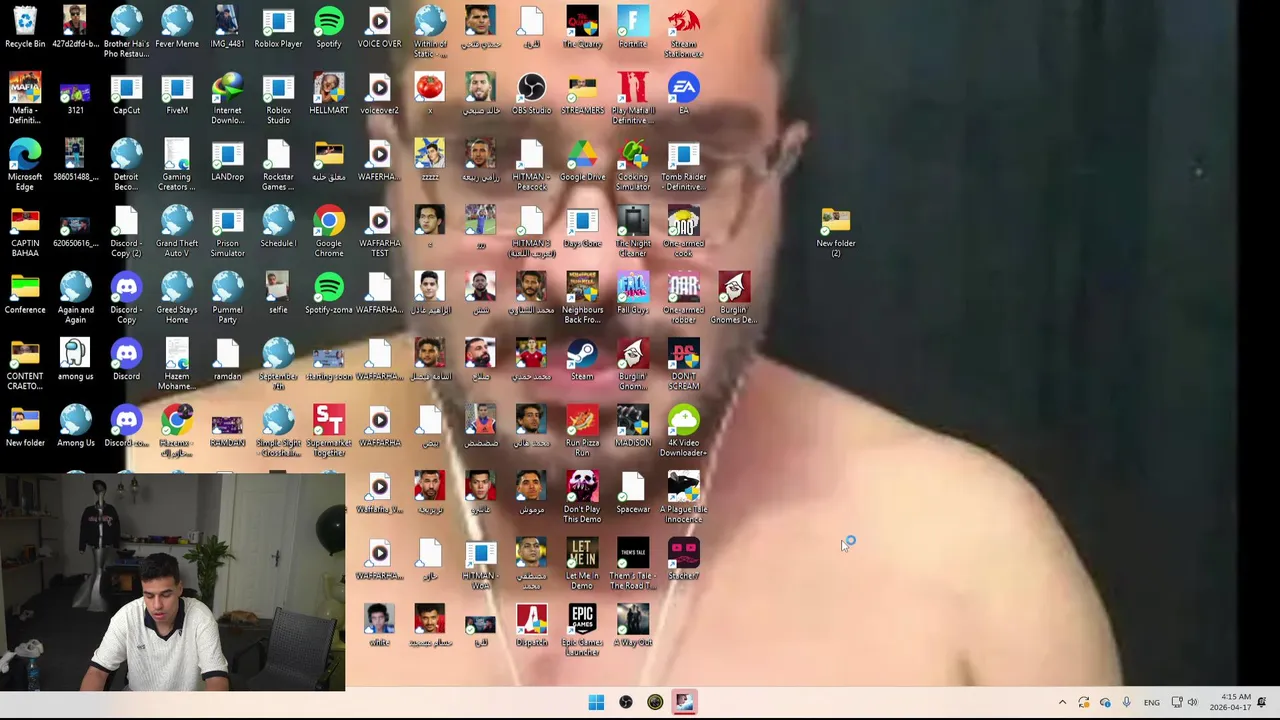Open the volume speaker tray icon

click(1192, 702)
